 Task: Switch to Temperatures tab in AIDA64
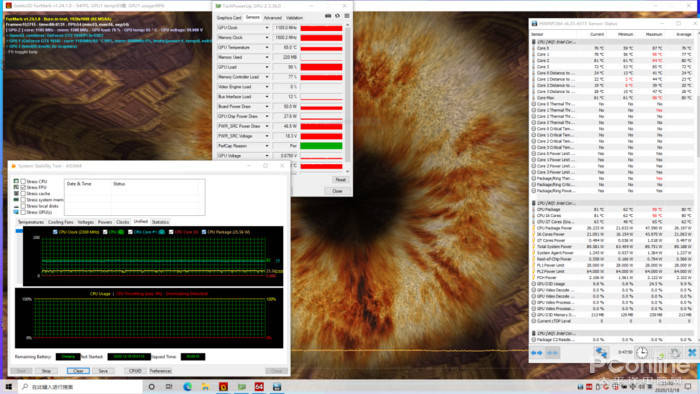click(x=31, y=222)
